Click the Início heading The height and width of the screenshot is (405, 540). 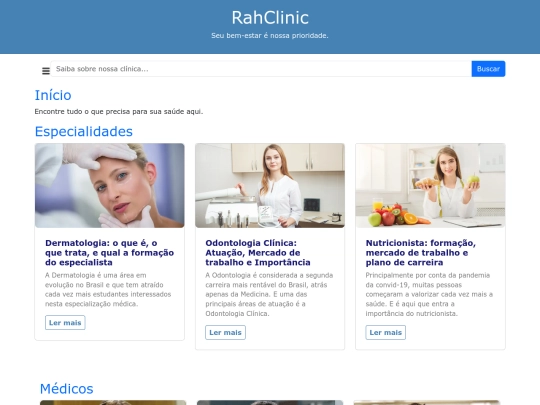(53, 95)
